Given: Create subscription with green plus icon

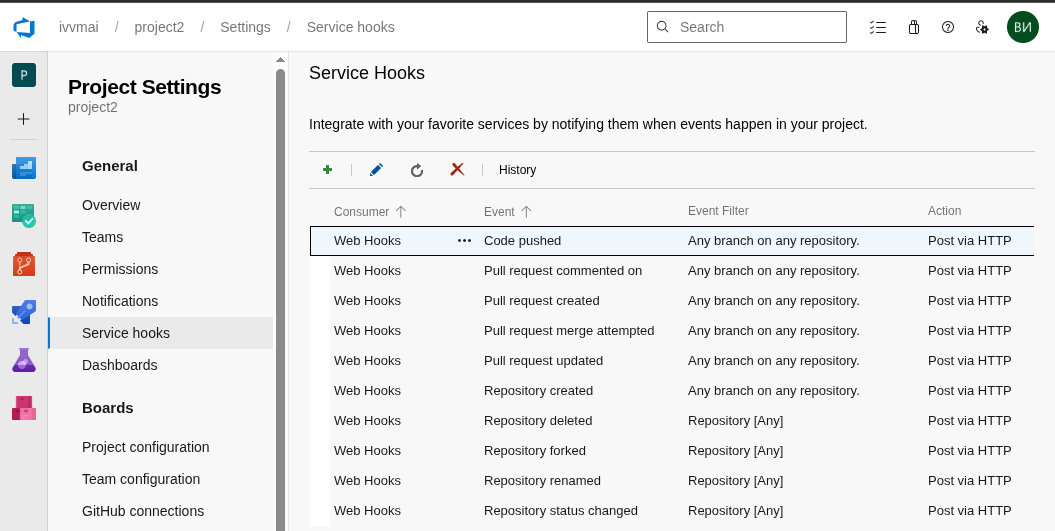Looking at the screenshot, I should tap(327, 170).
